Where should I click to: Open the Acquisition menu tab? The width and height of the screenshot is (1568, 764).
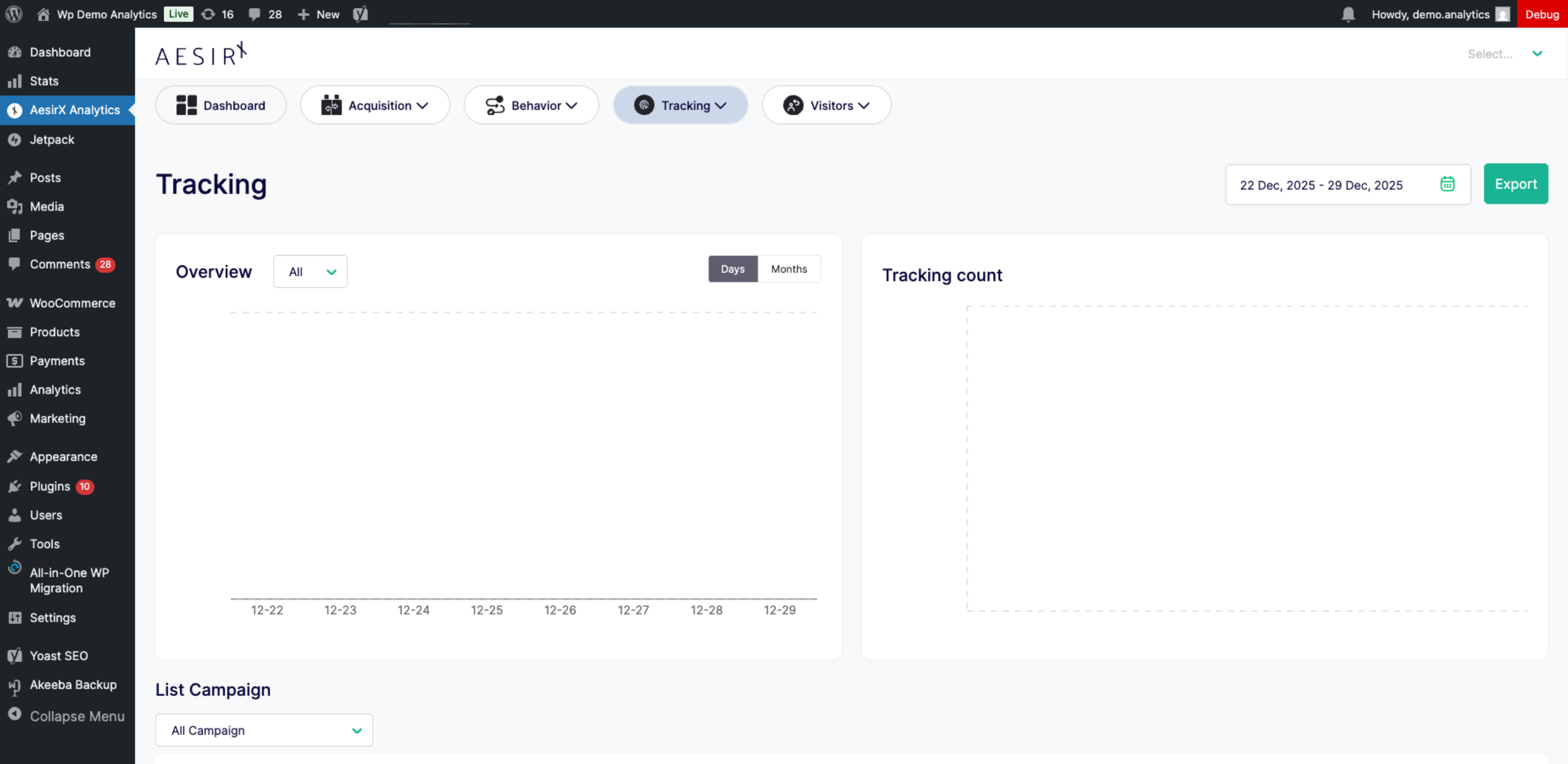375,105
